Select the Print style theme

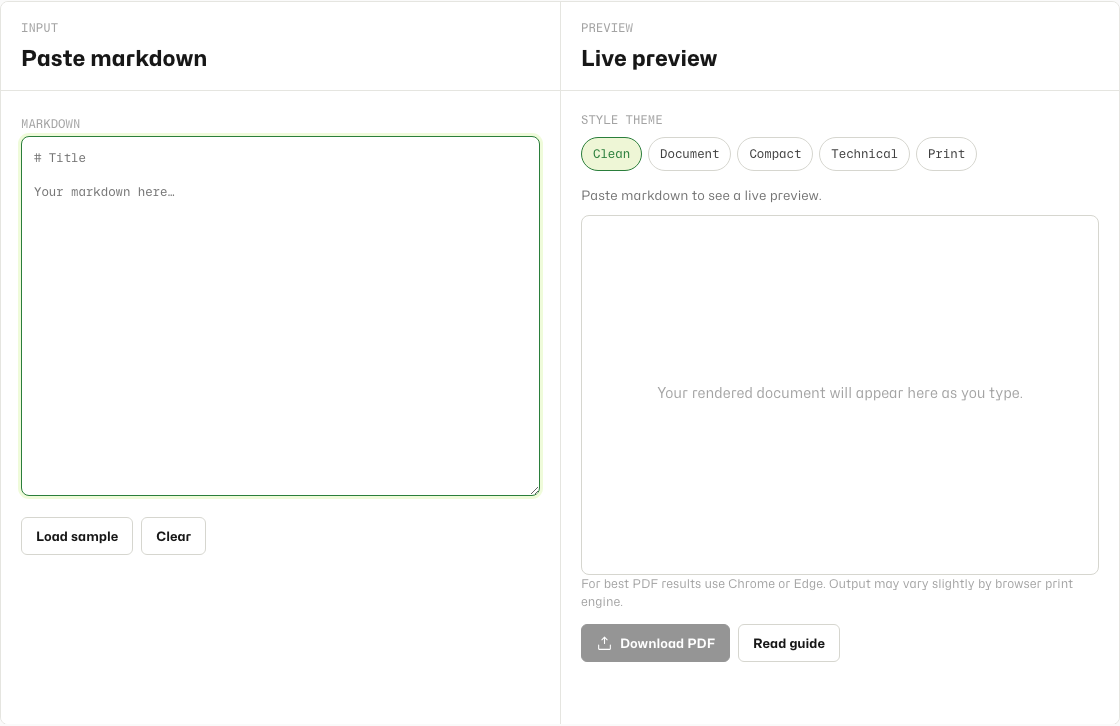click(x=946, y=154)
